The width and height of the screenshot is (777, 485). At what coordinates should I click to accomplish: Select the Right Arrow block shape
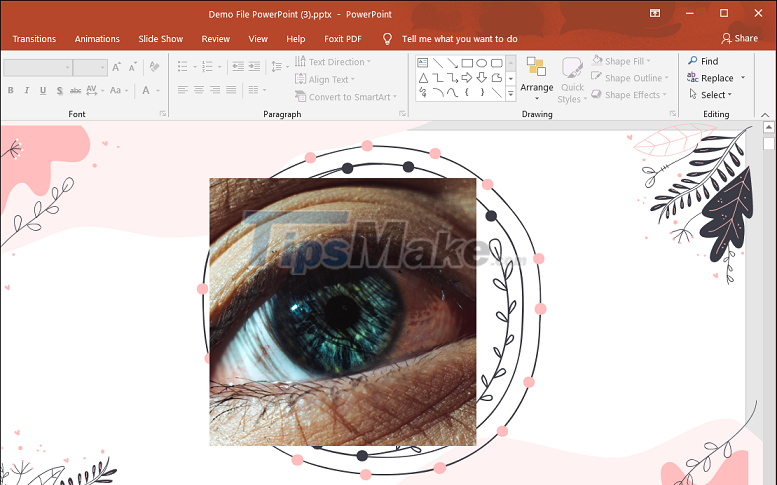click(x=467, y=78)
